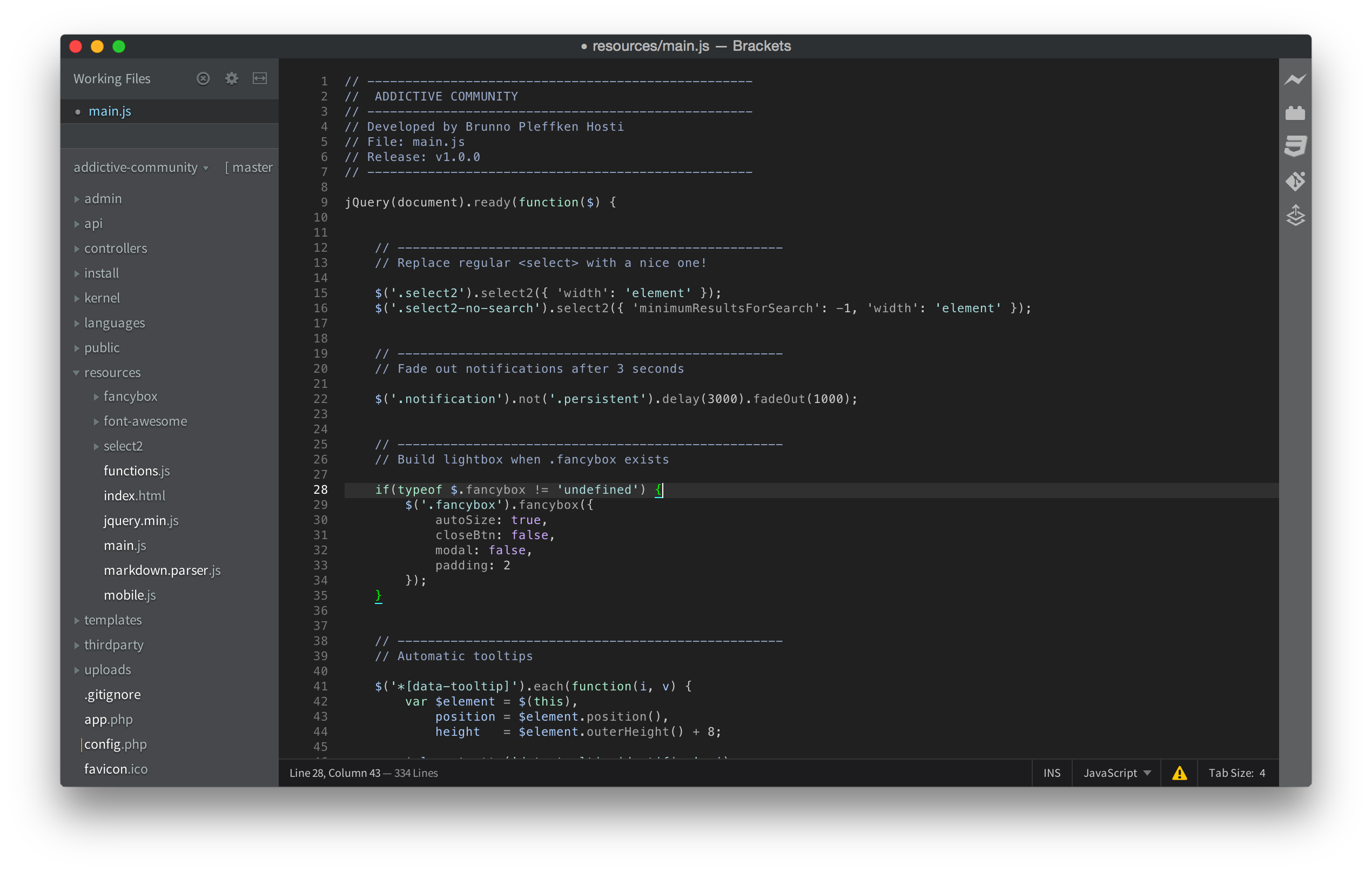This screenshot has height=873, width=1372.
Task: Open the Git panel icon
Action: pos(1295,181)
